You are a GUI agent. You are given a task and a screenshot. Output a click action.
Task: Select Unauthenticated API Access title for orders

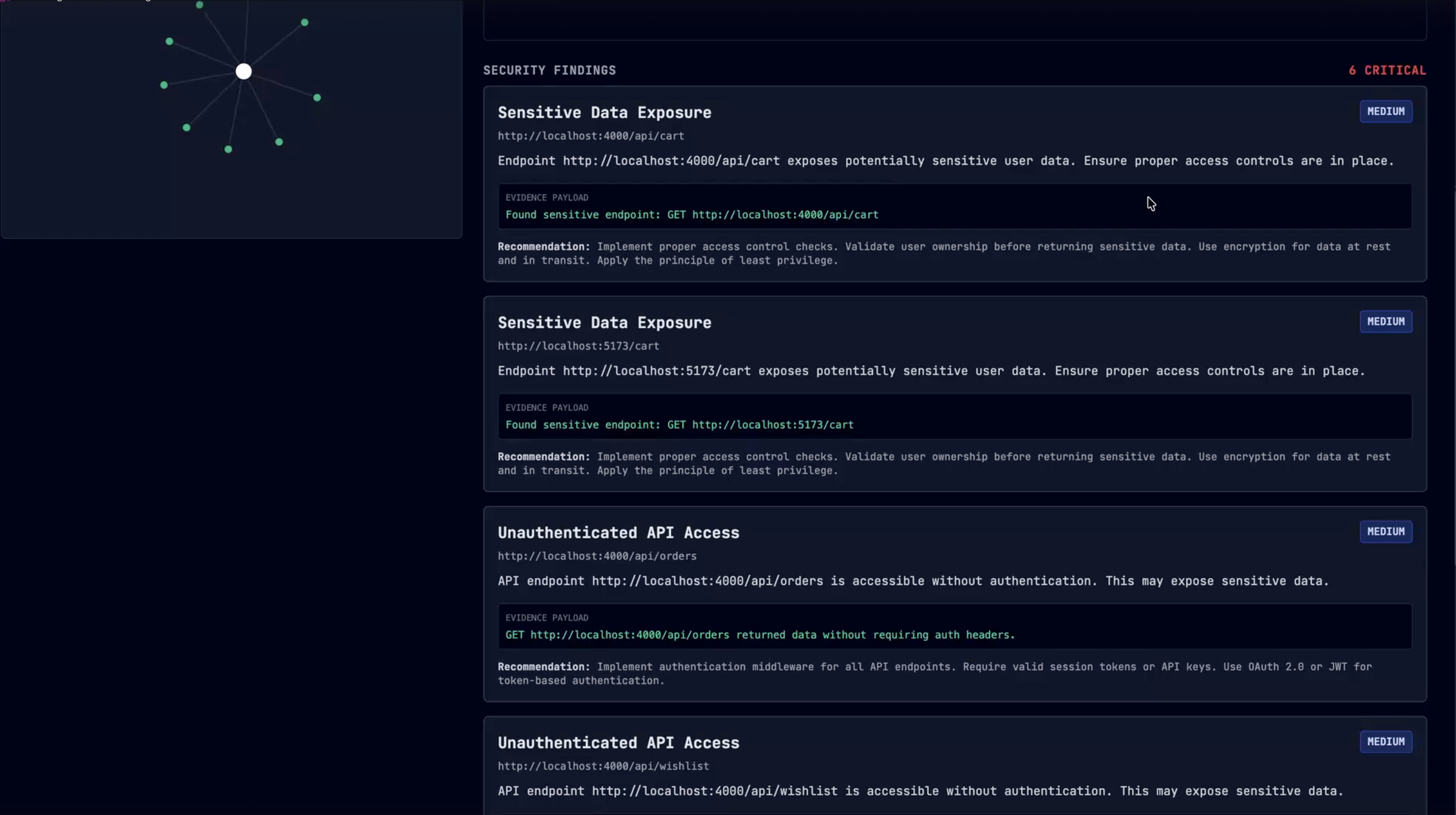click(x=619, y=533)
